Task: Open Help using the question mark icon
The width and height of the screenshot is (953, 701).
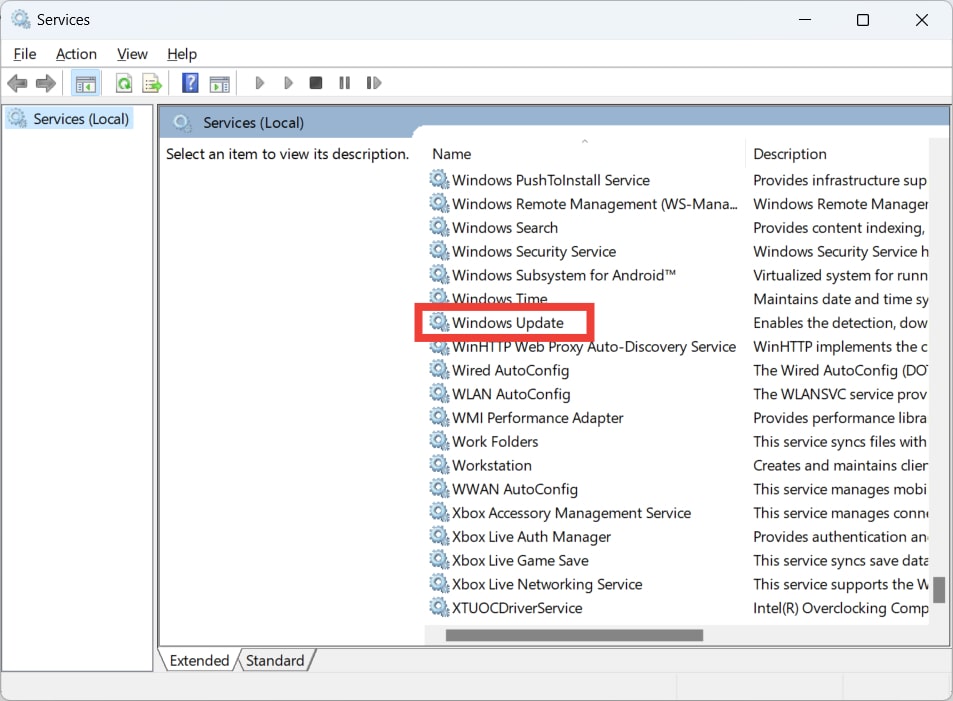Action: coord(189,83)
